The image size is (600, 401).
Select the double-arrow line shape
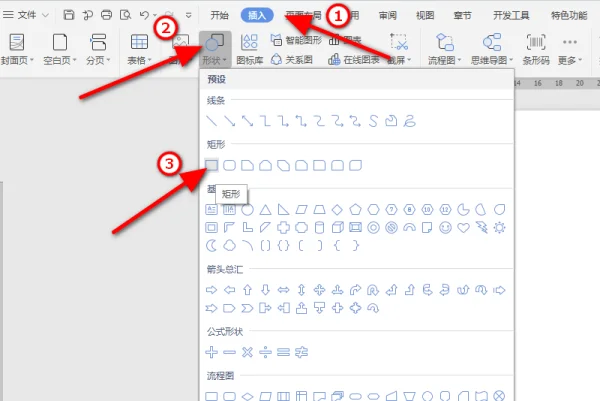tap(248, 121)
